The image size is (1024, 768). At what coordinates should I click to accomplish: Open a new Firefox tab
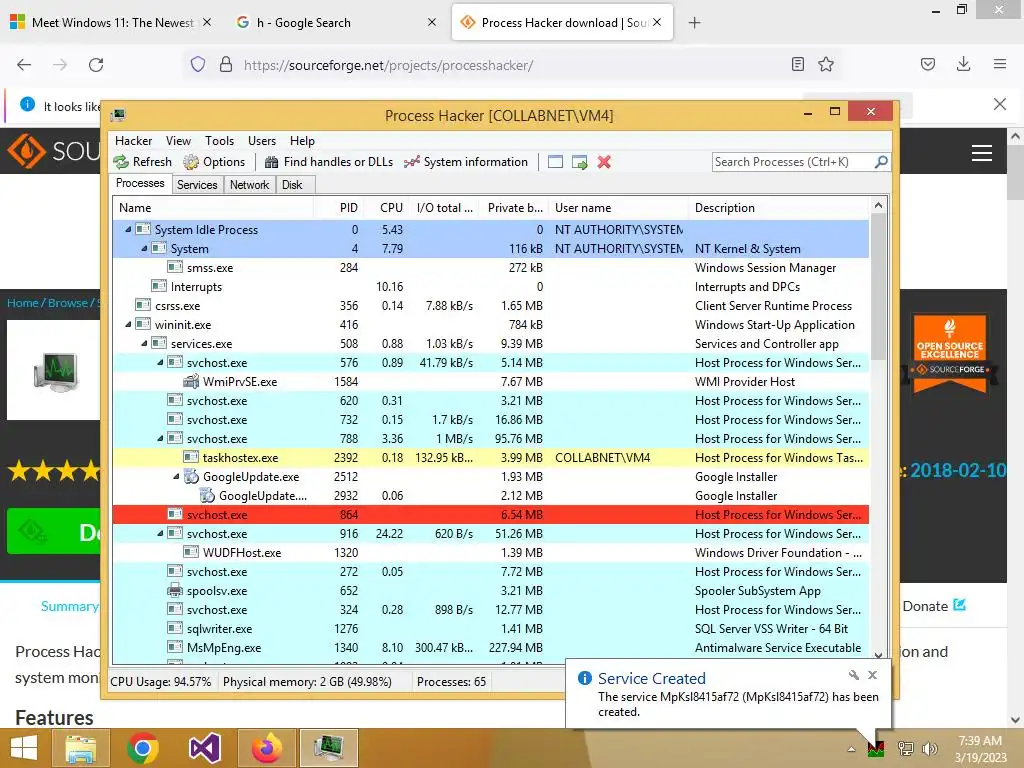pyautogui.click(x=694, y=23)
